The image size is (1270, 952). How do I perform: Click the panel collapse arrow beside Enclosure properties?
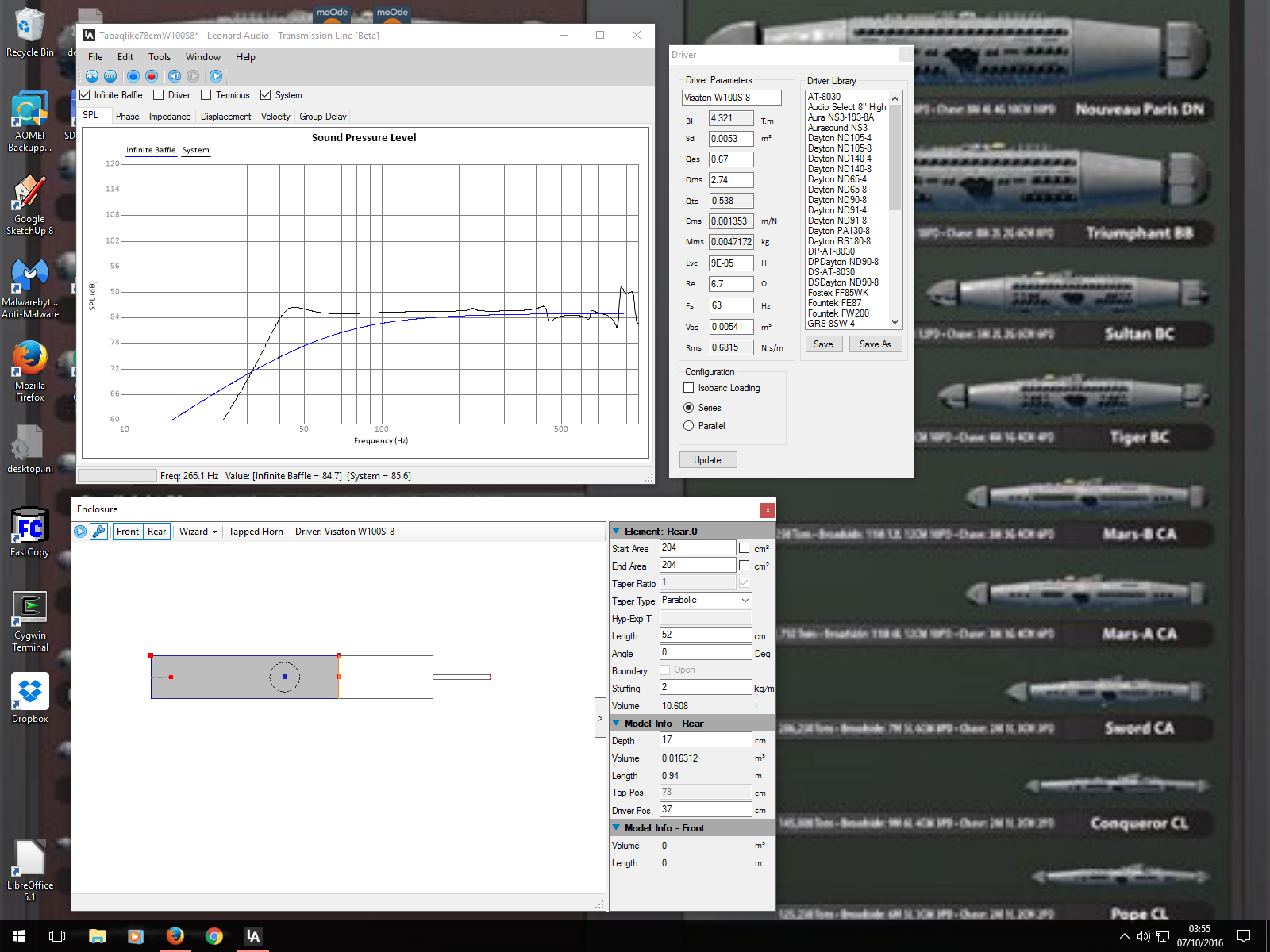pyautogui.click(x=600, y=718)
